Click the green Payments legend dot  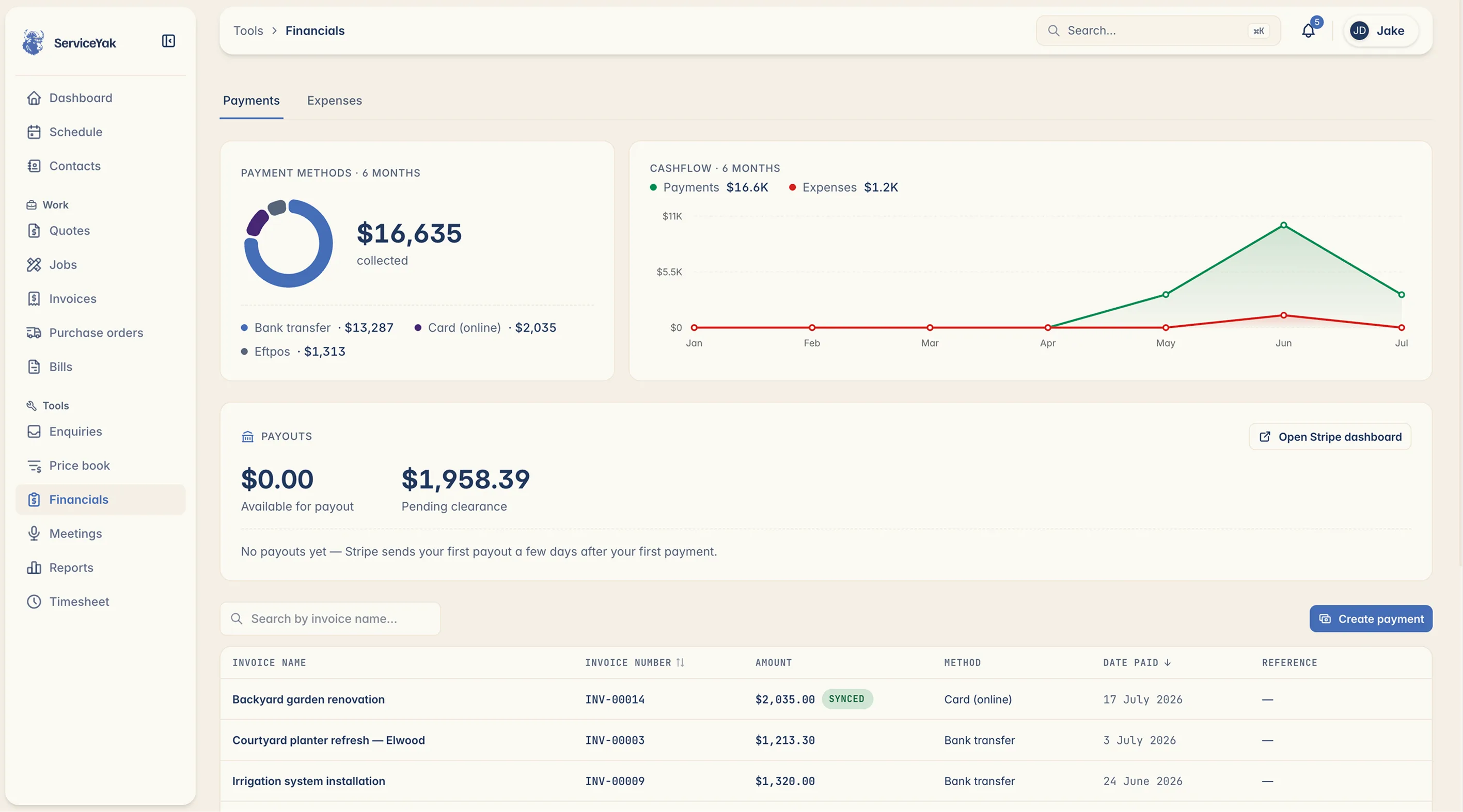coord(653,187)
